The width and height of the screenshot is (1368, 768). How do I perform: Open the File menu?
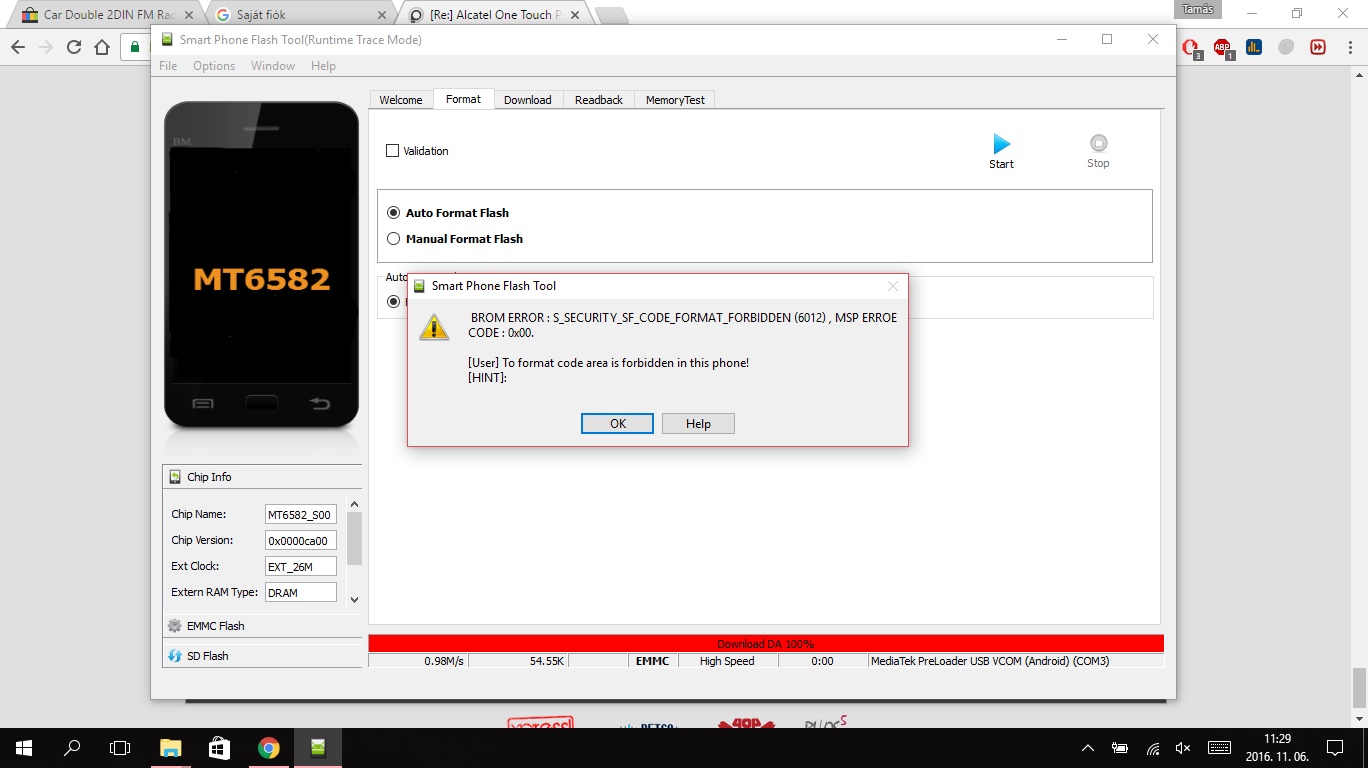[x=168, y=66]
